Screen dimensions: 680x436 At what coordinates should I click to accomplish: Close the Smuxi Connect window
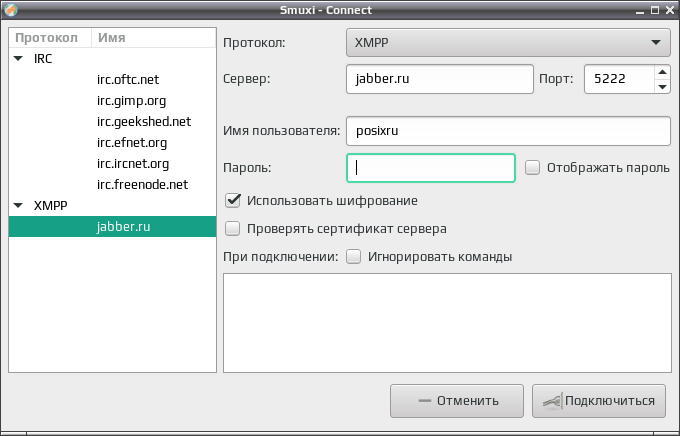[x=670, y=10]
